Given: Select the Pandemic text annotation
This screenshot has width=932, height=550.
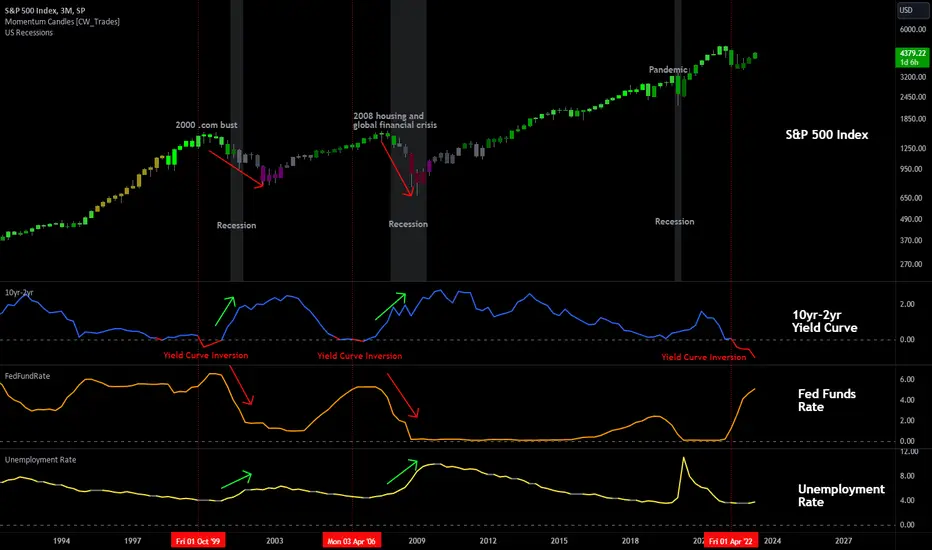Looking at the screenshot, I should [668, 70].
